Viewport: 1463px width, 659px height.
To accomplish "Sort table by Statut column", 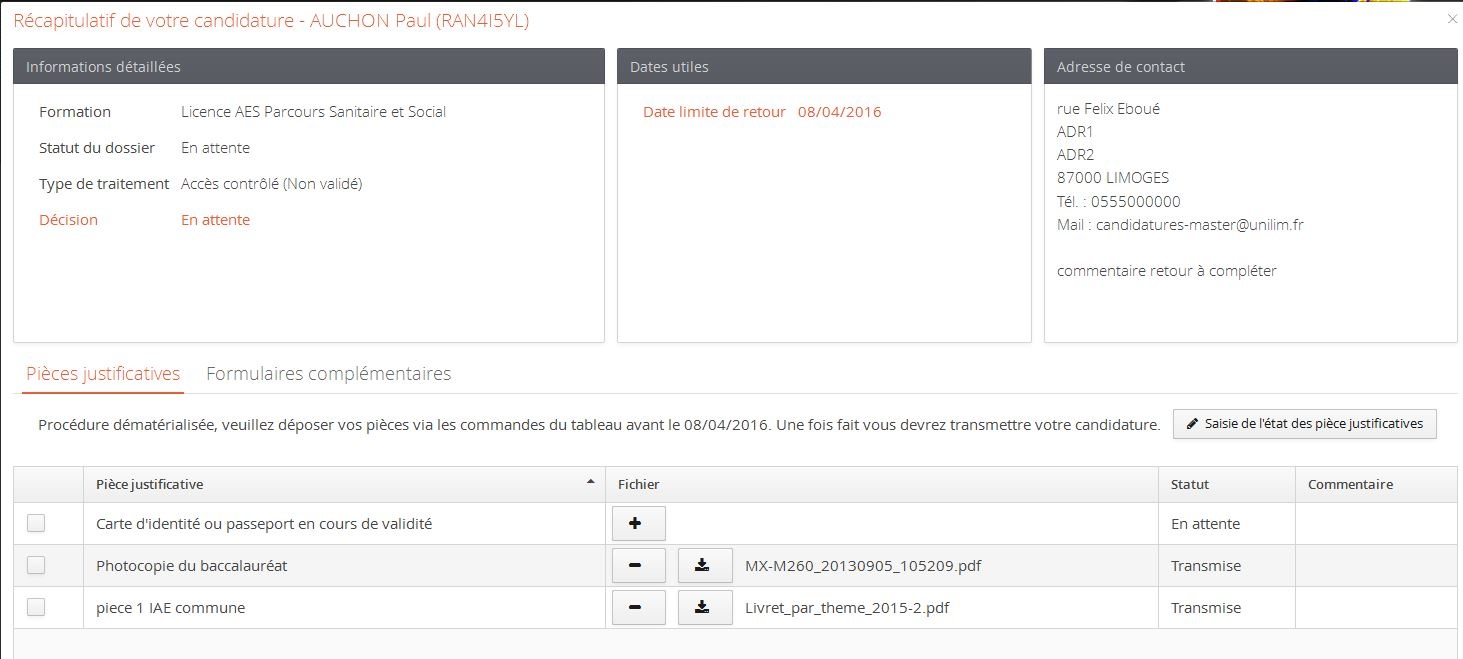I will (1190, 485).
